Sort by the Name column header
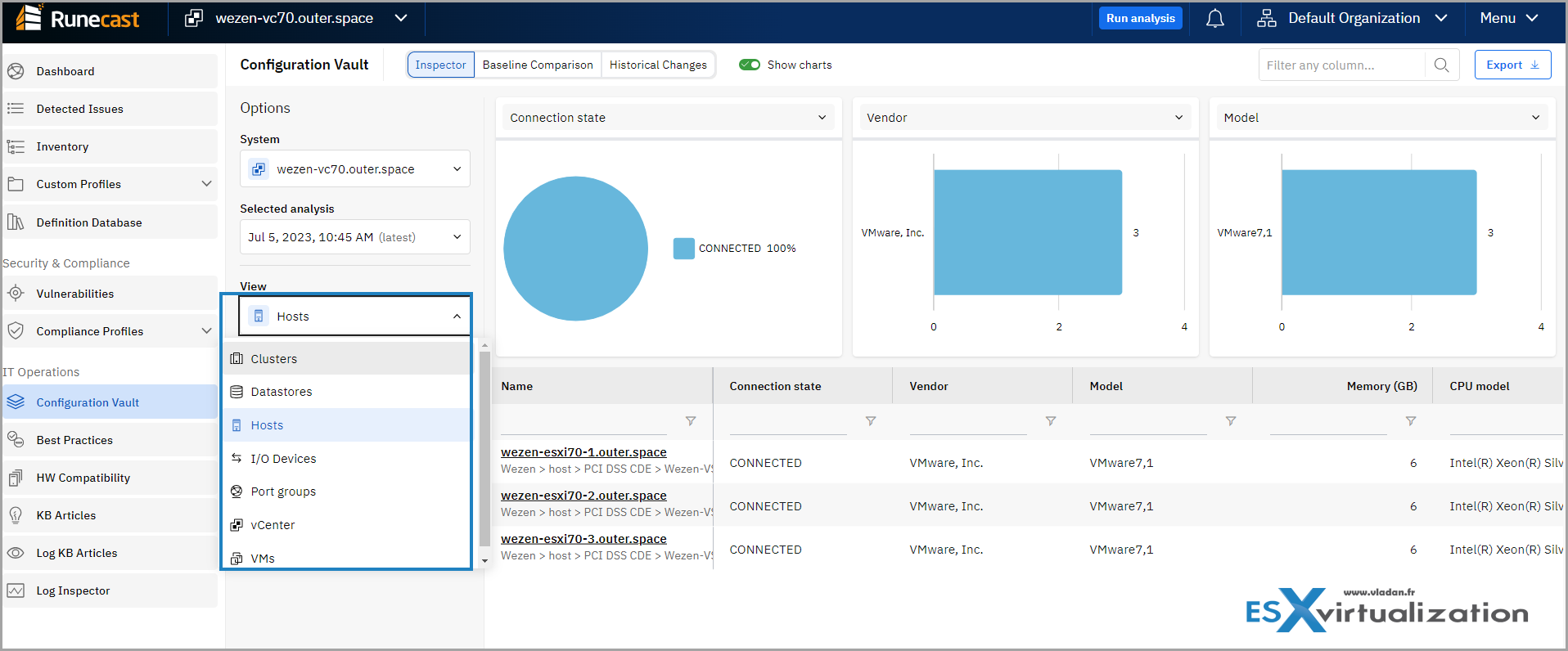This screenshot has height=651, width=1568. 516,386
